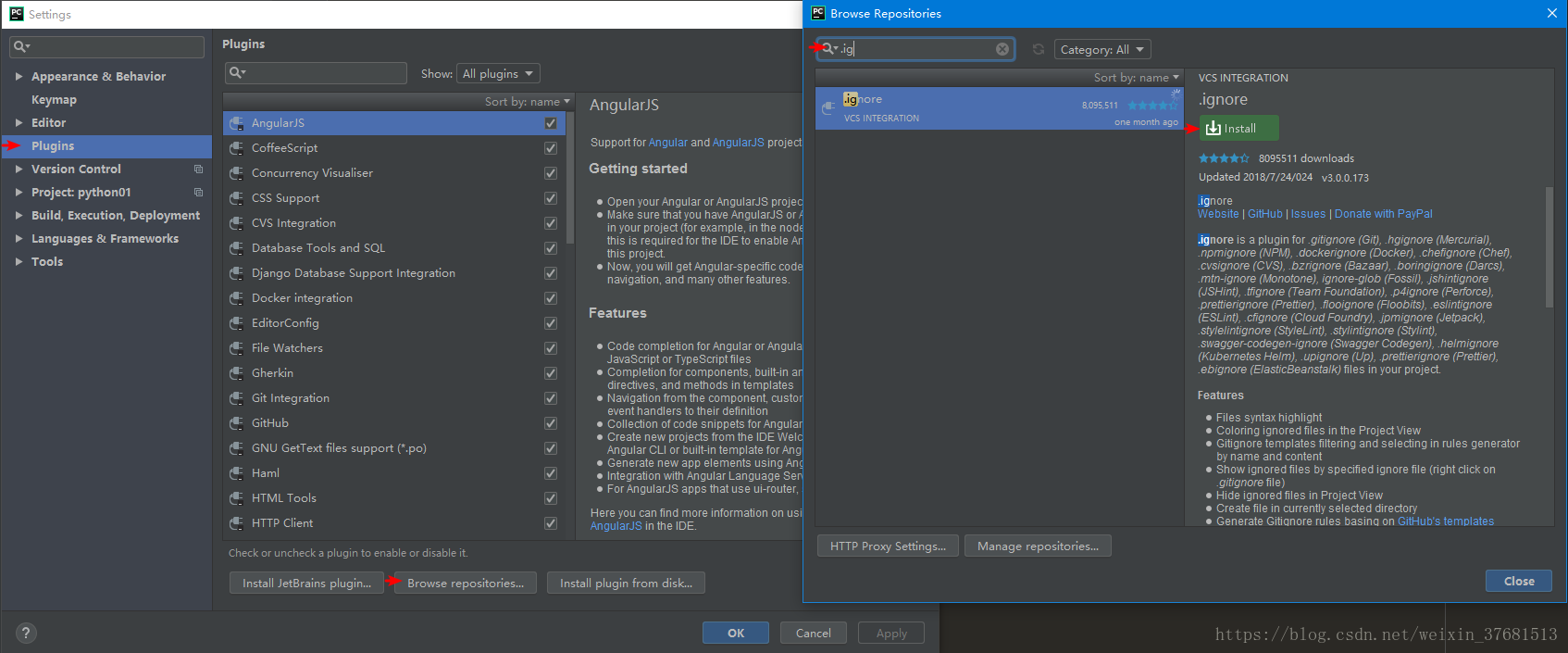The image size is (1568, 653).
Task: Expand Appearance & Behavior settings node
Action: pyautogui.click(x=19, y=77)
